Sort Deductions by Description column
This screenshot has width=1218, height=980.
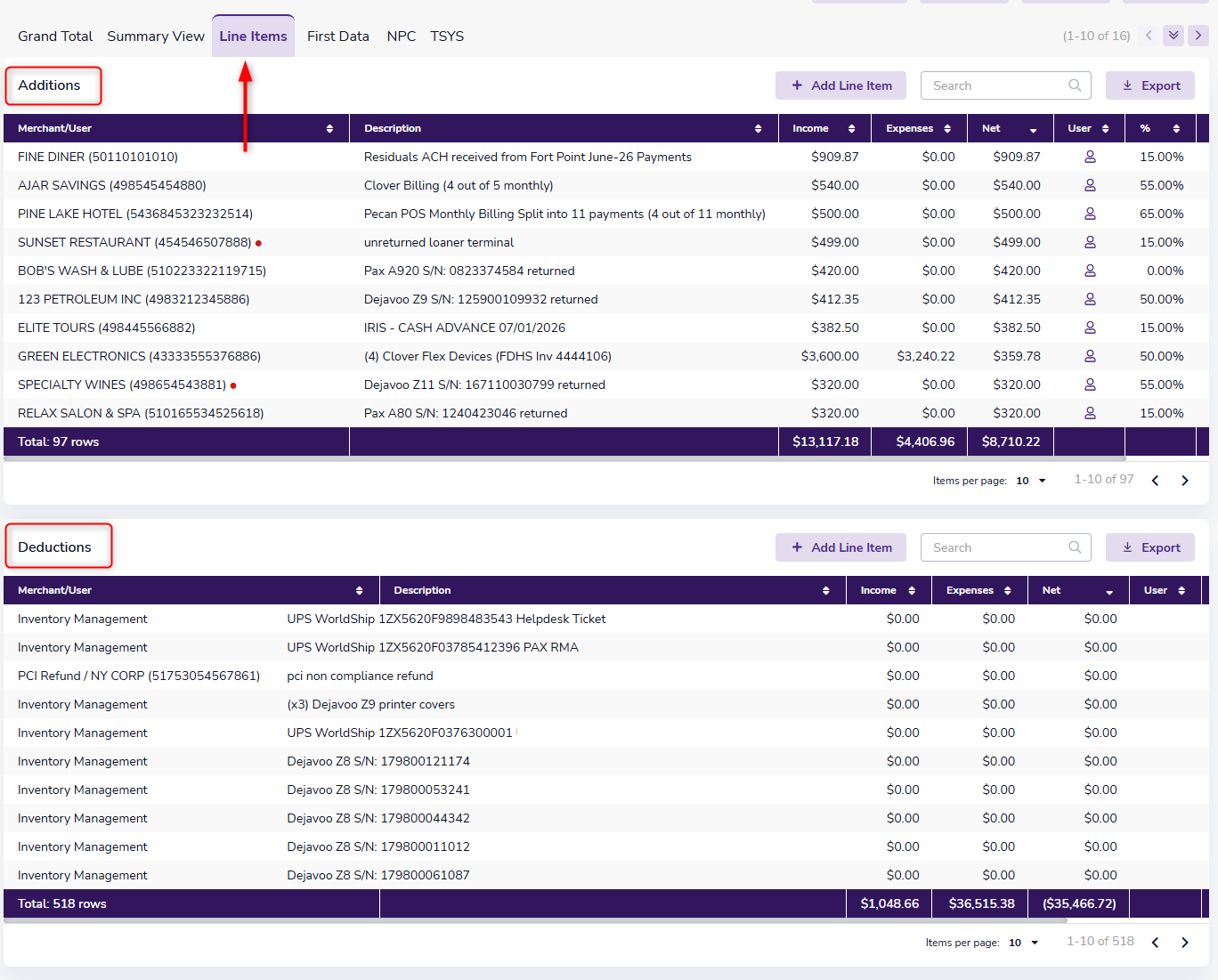(825, 591)
